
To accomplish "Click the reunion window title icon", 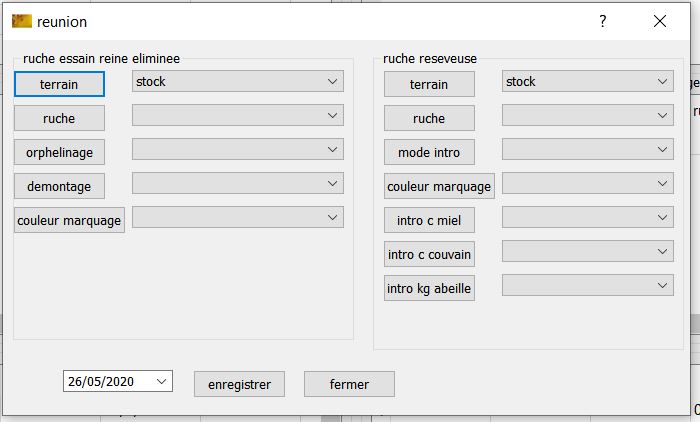I will 21,21.
